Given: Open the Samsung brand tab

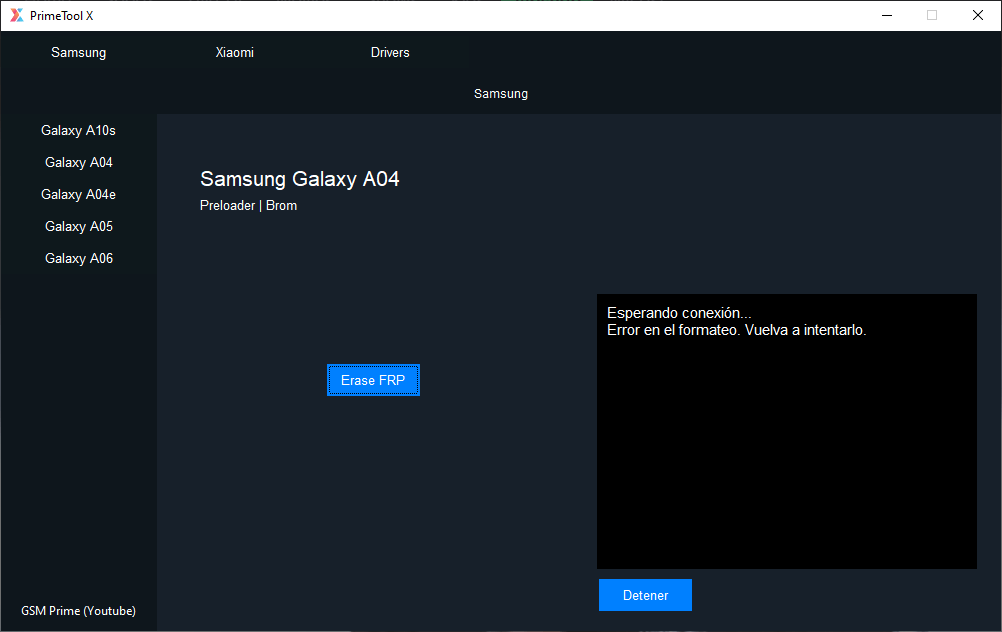Looking at the screenshot, I should (x=78, y=53).
